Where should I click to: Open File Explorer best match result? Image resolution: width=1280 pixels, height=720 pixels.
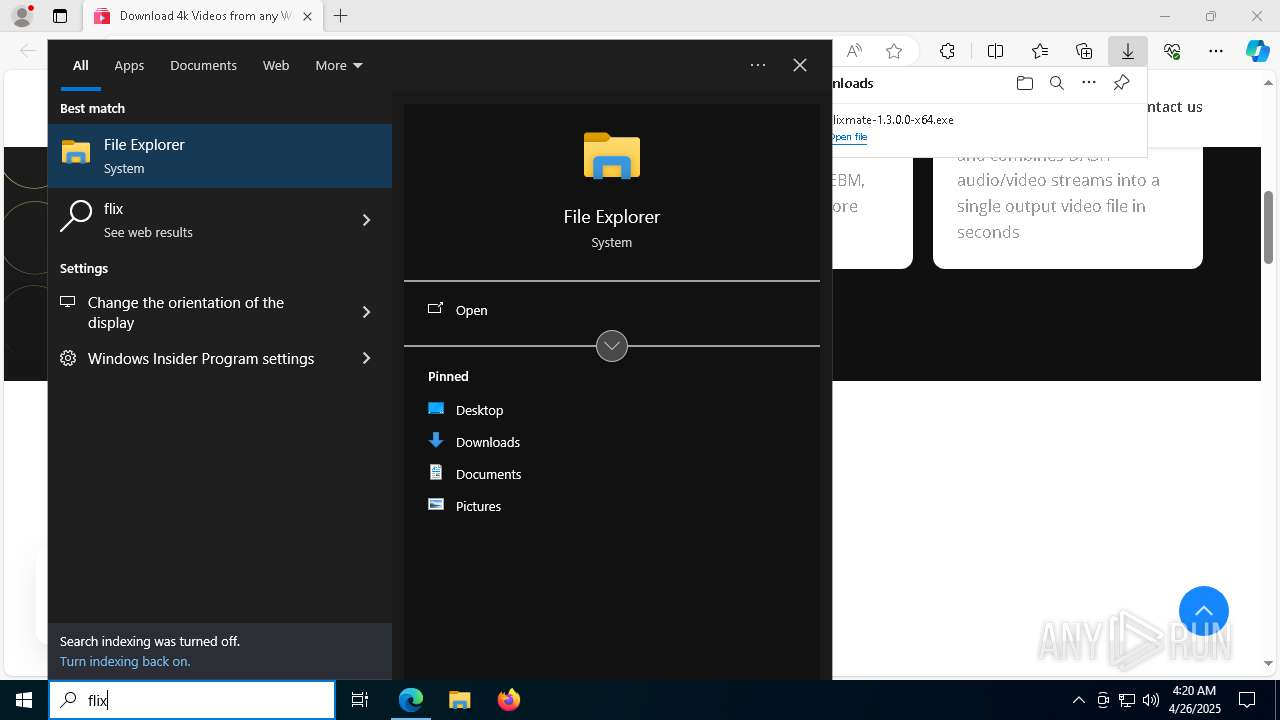[x=220, y=156]
